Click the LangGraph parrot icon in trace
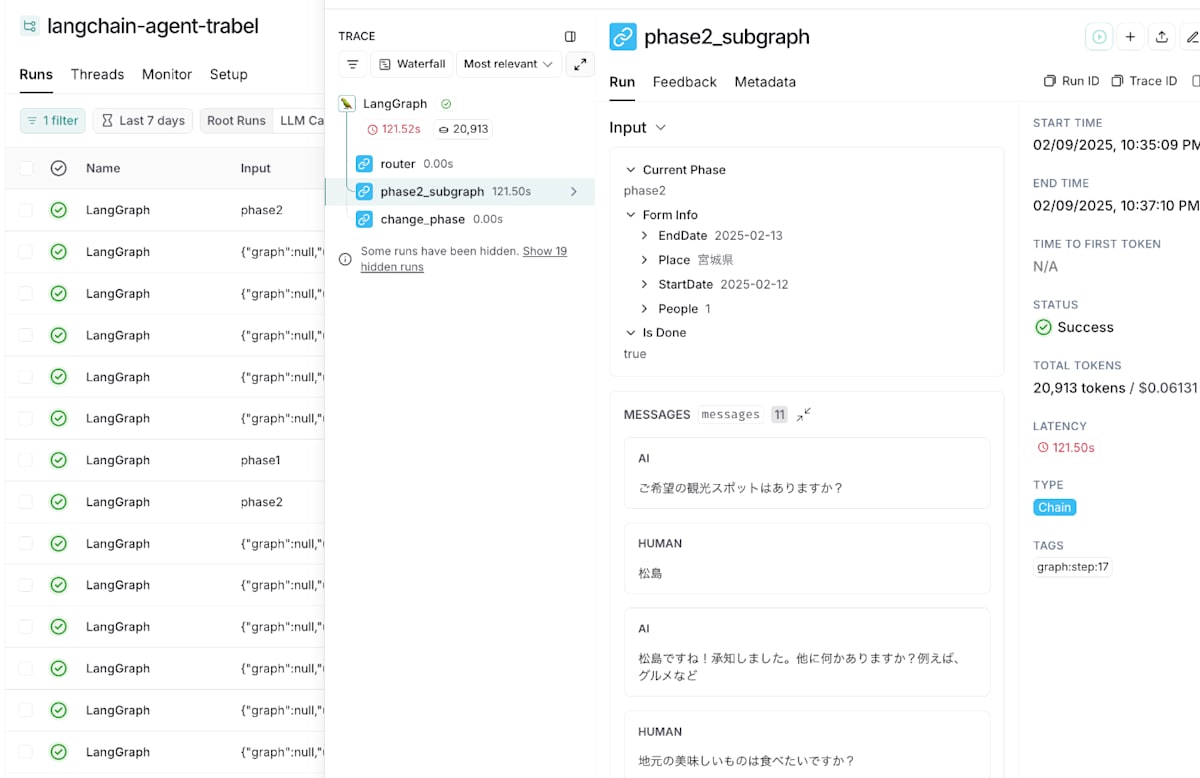 point(346,103)
